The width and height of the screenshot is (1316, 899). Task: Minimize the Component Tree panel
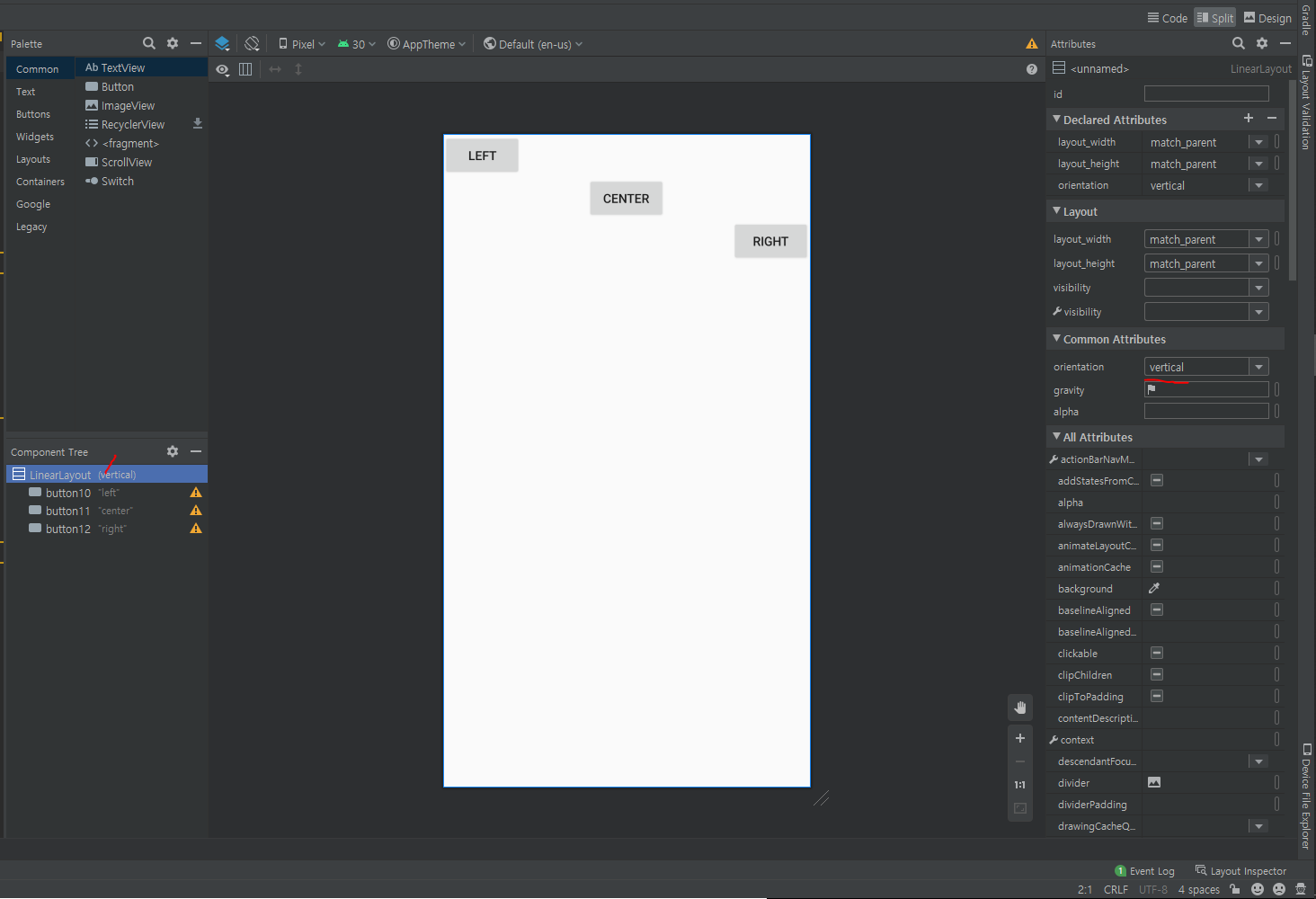196,451
